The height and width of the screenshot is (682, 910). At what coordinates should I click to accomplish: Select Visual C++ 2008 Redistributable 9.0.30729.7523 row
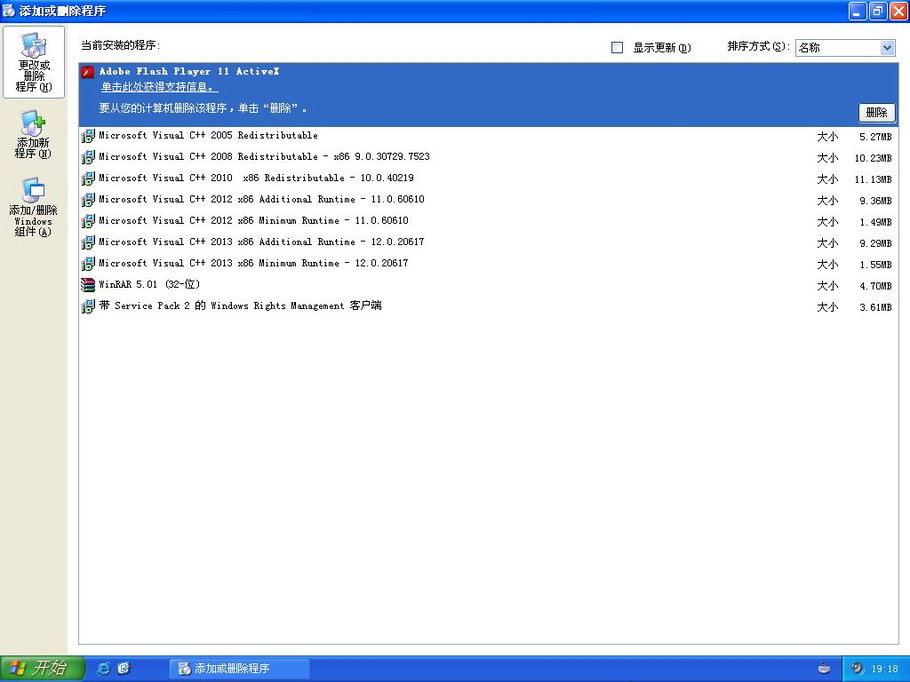click(489, 158)
